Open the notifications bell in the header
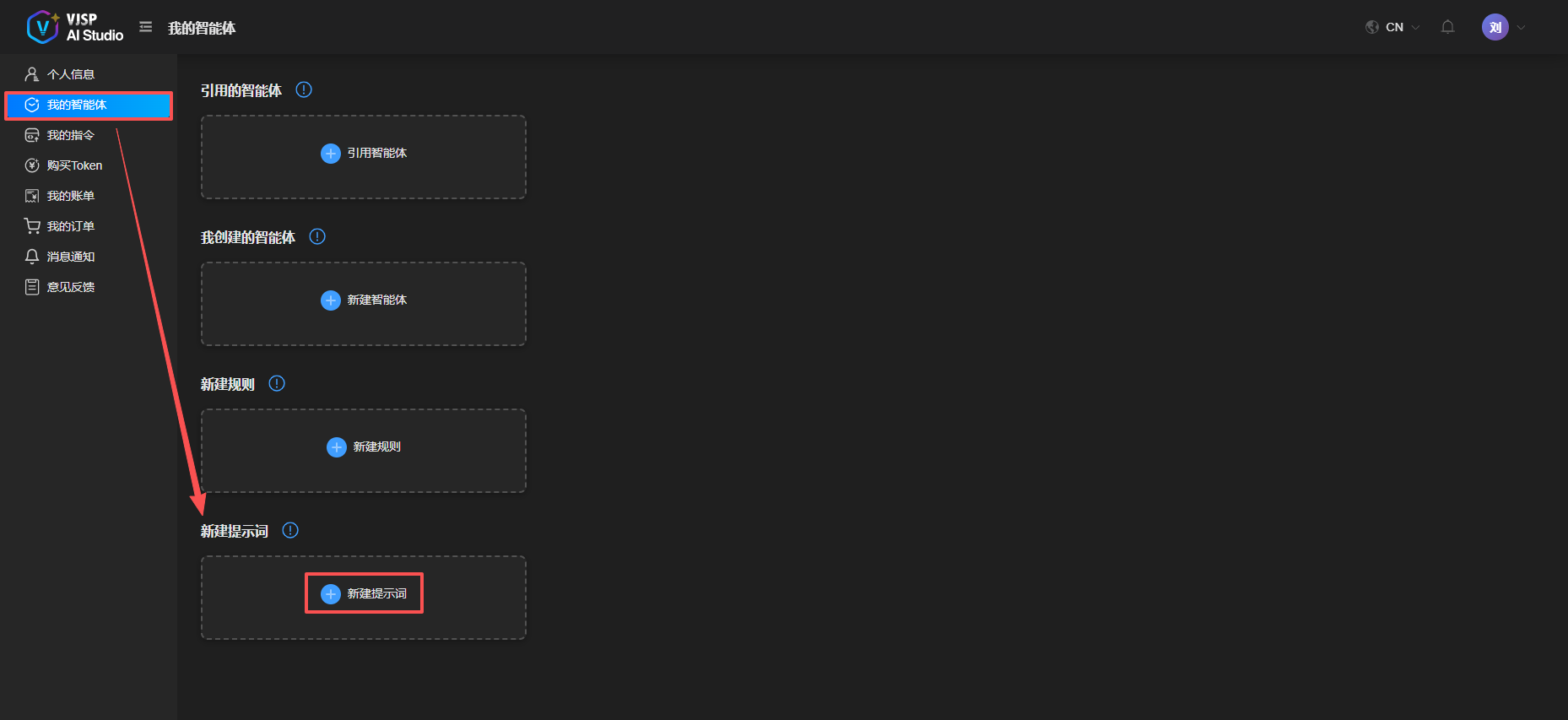The height and width of the screenshot is (720, 1568). coord(1447,27)
